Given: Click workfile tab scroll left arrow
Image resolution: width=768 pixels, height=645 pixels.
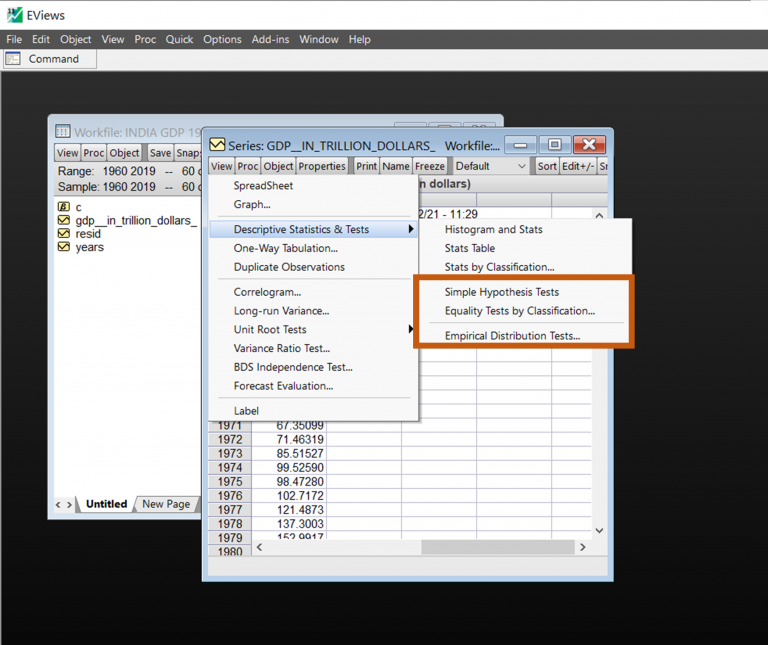Looking at the screenshot, I should click(x=58, y=504).
